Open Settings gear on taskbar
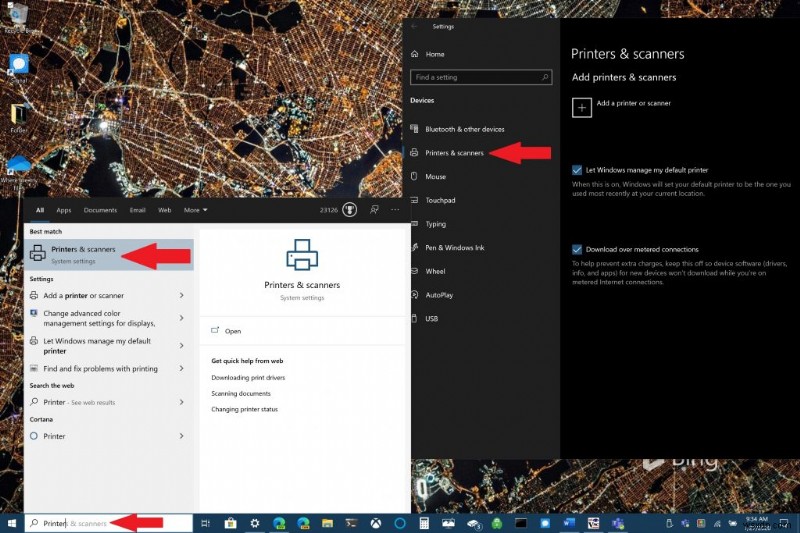Viewport: 800px width, 533px height. [255, 523]
